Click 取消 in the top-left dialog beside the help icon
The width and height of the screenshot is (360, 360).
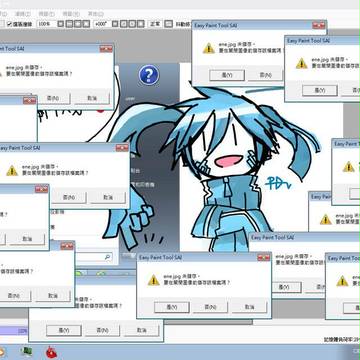tap(92, 99)
